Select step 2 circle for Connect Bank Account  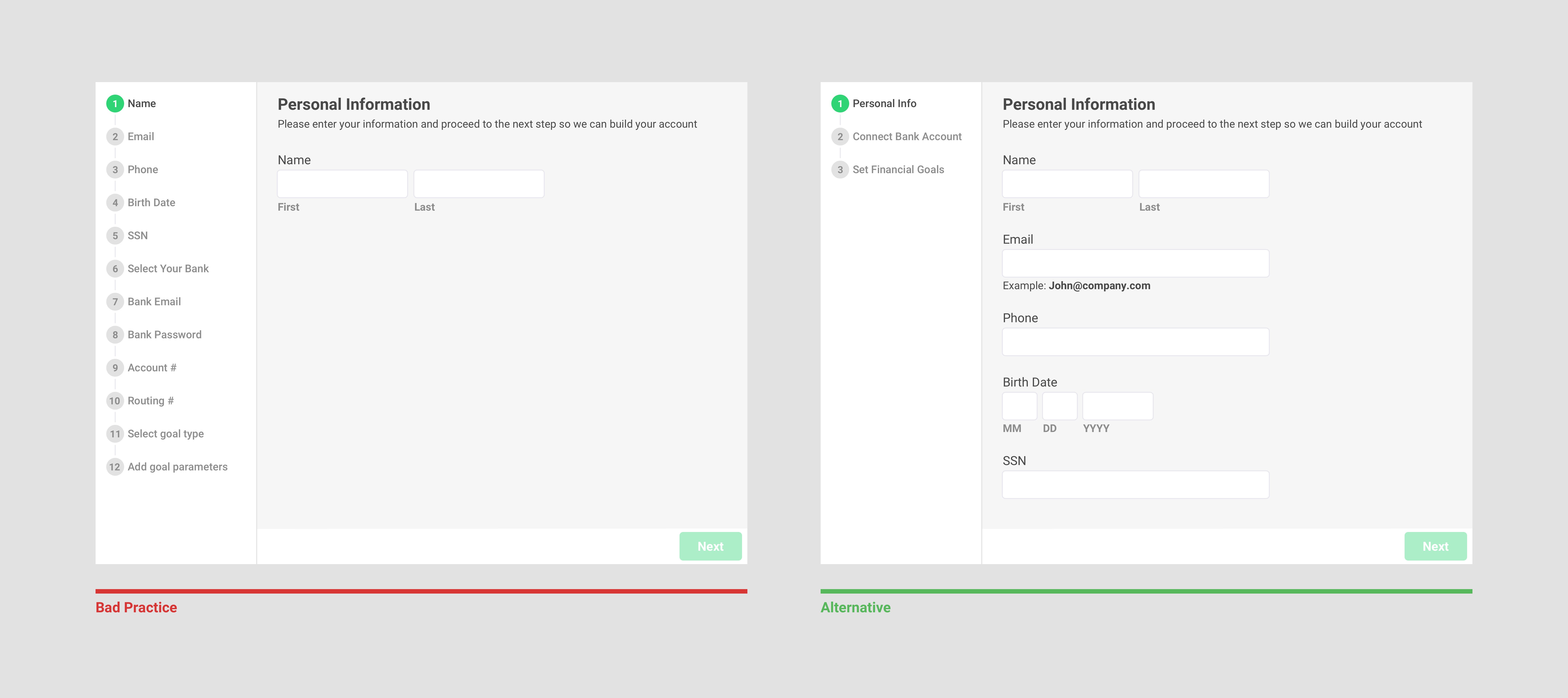pyautogui.click(x=840, y=136)
